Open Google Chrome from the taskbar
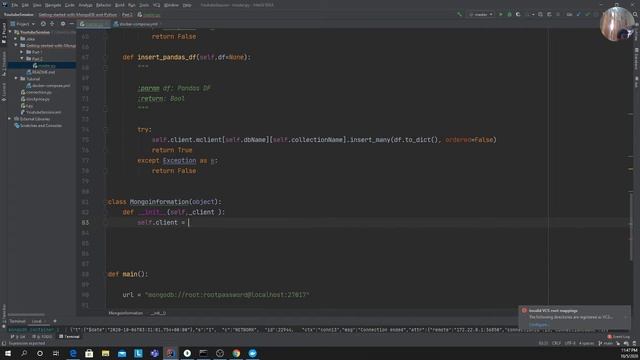 coord(236,353)
